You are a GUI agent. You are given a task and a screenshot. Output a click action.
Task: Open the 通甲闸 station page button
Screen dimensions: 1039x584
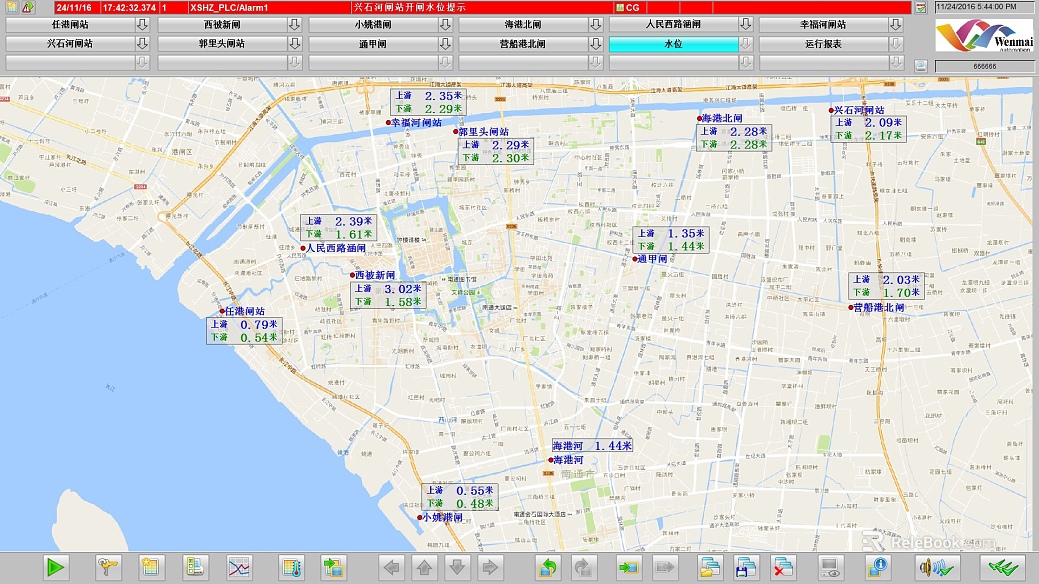[x=372, y=44]
